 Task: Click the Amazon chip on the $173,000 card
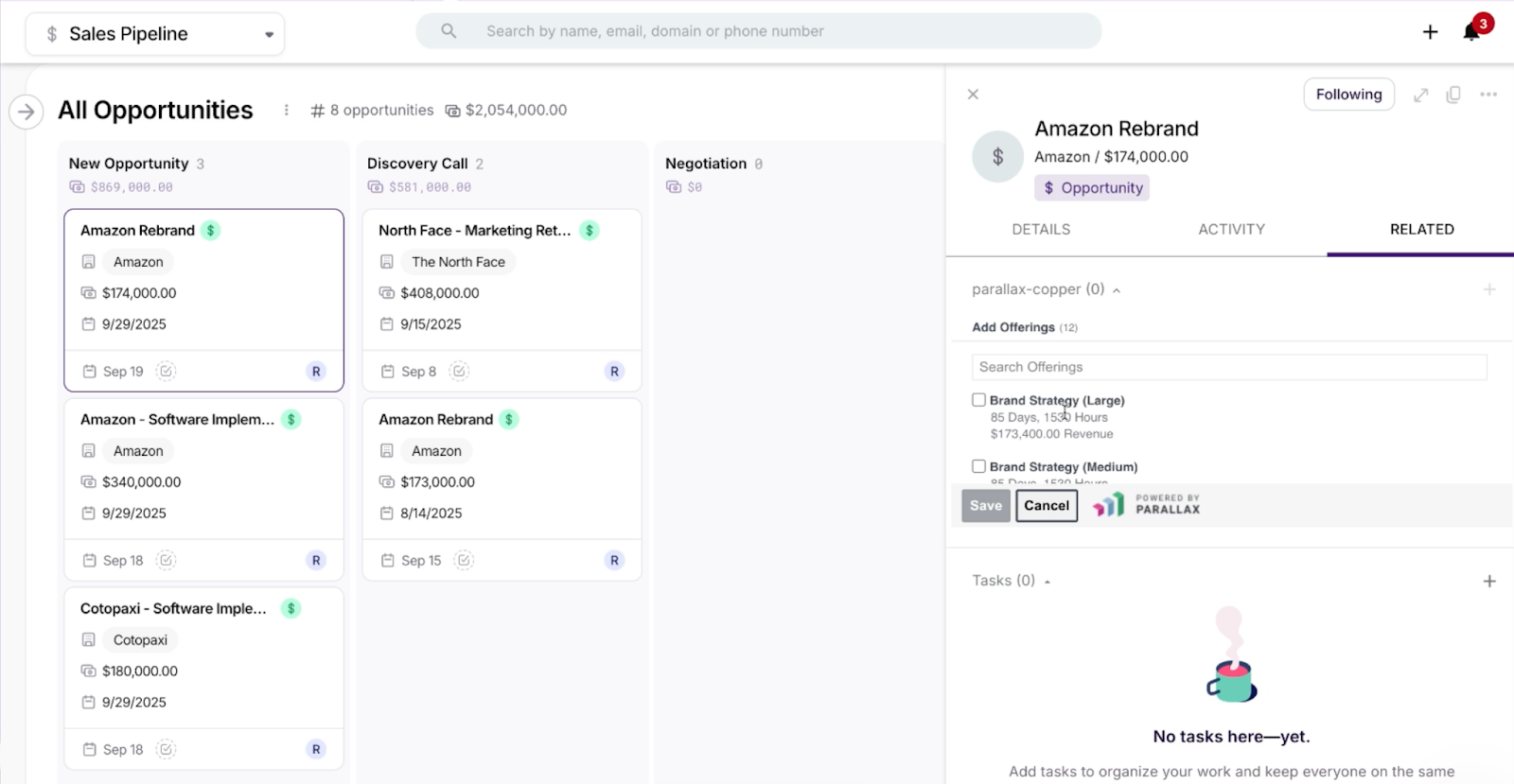[x=436, y=451]
